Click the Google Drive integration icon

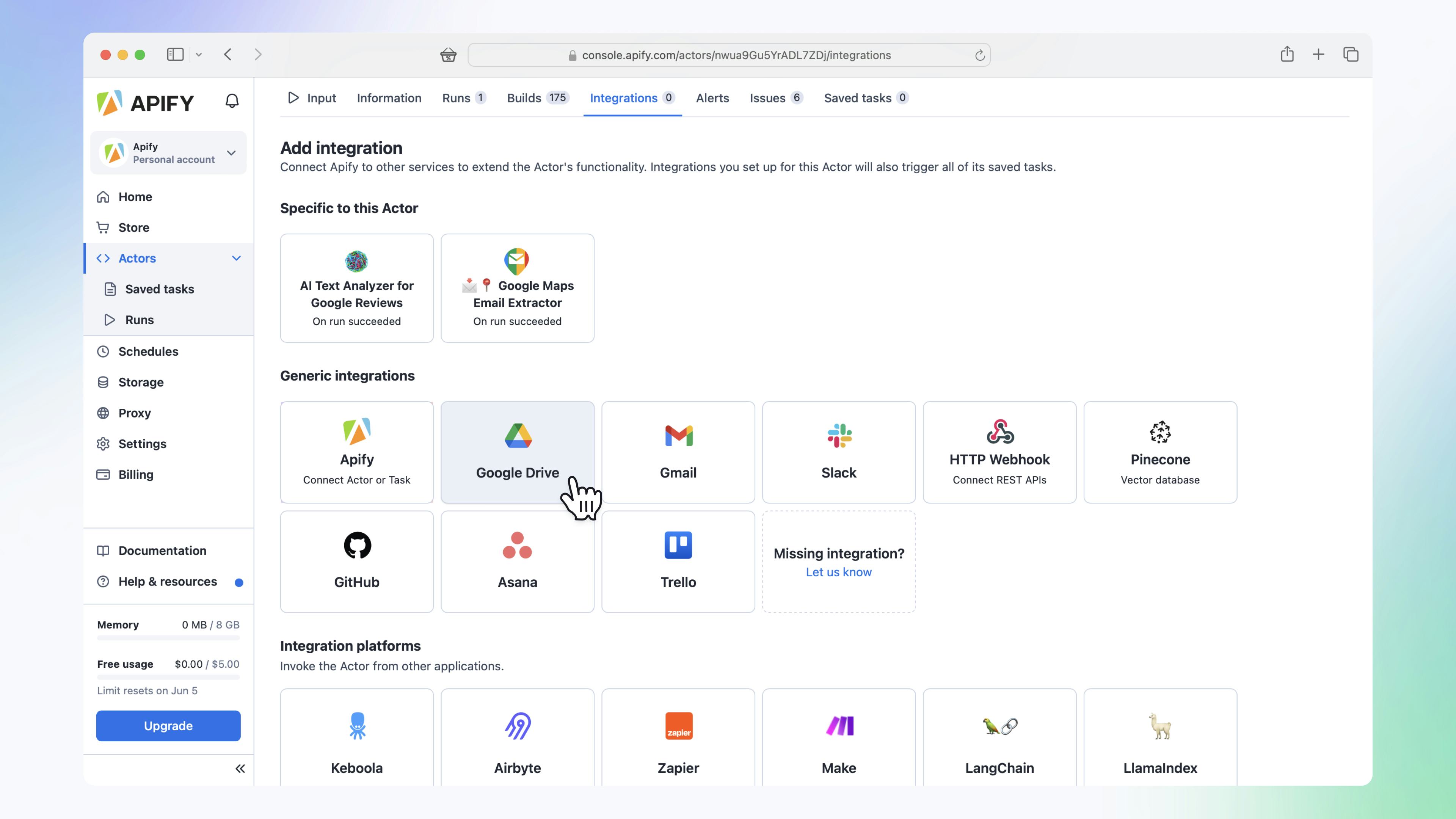point(517,434)
